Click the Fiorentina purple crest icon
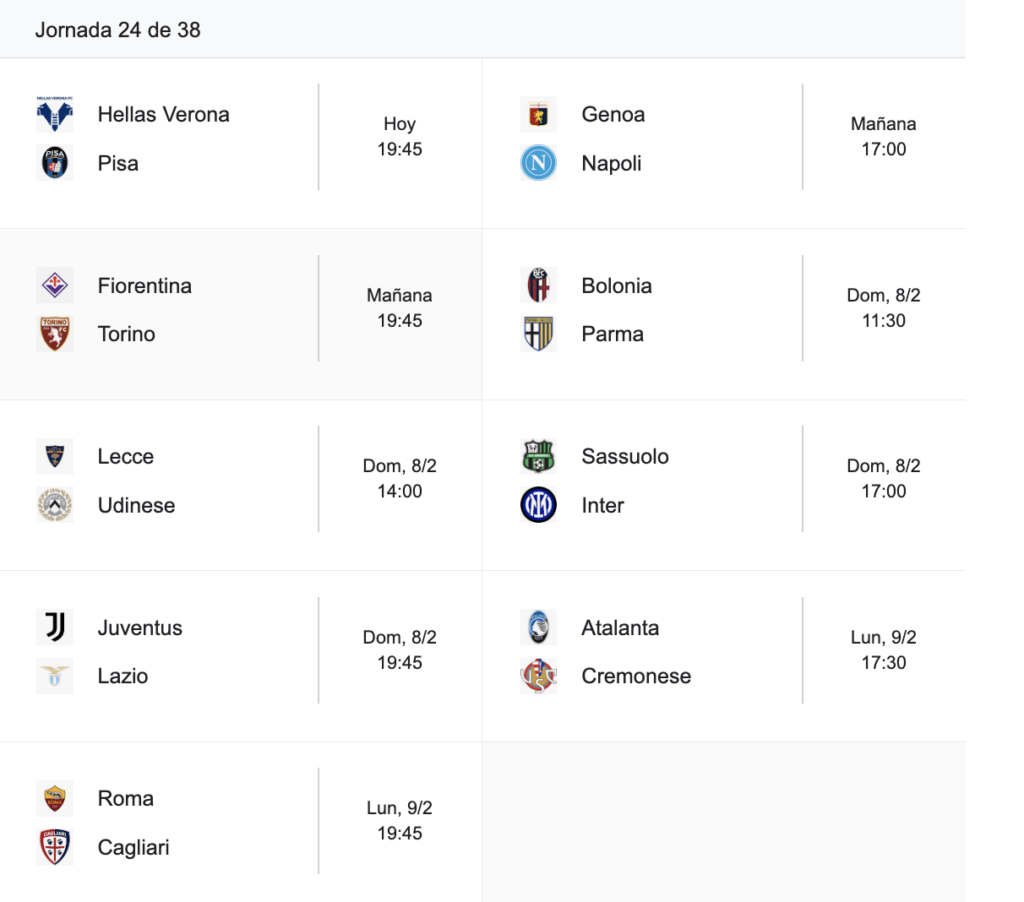This screenshot has width=1024, height=902. [54, 286]
